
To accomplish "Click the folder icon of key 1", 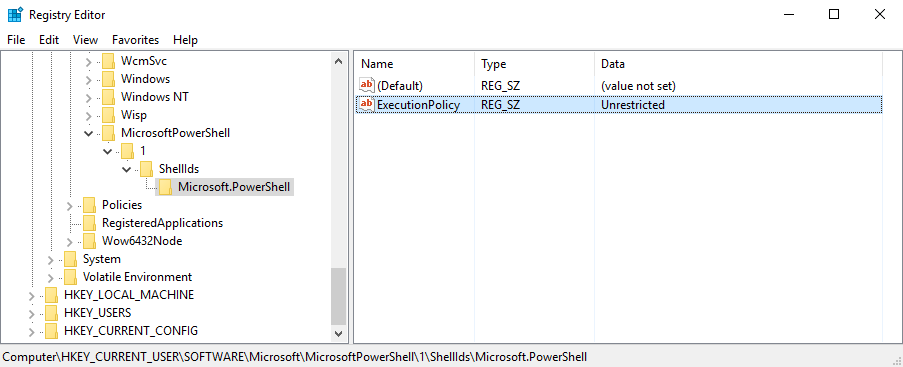I will 127,150.
